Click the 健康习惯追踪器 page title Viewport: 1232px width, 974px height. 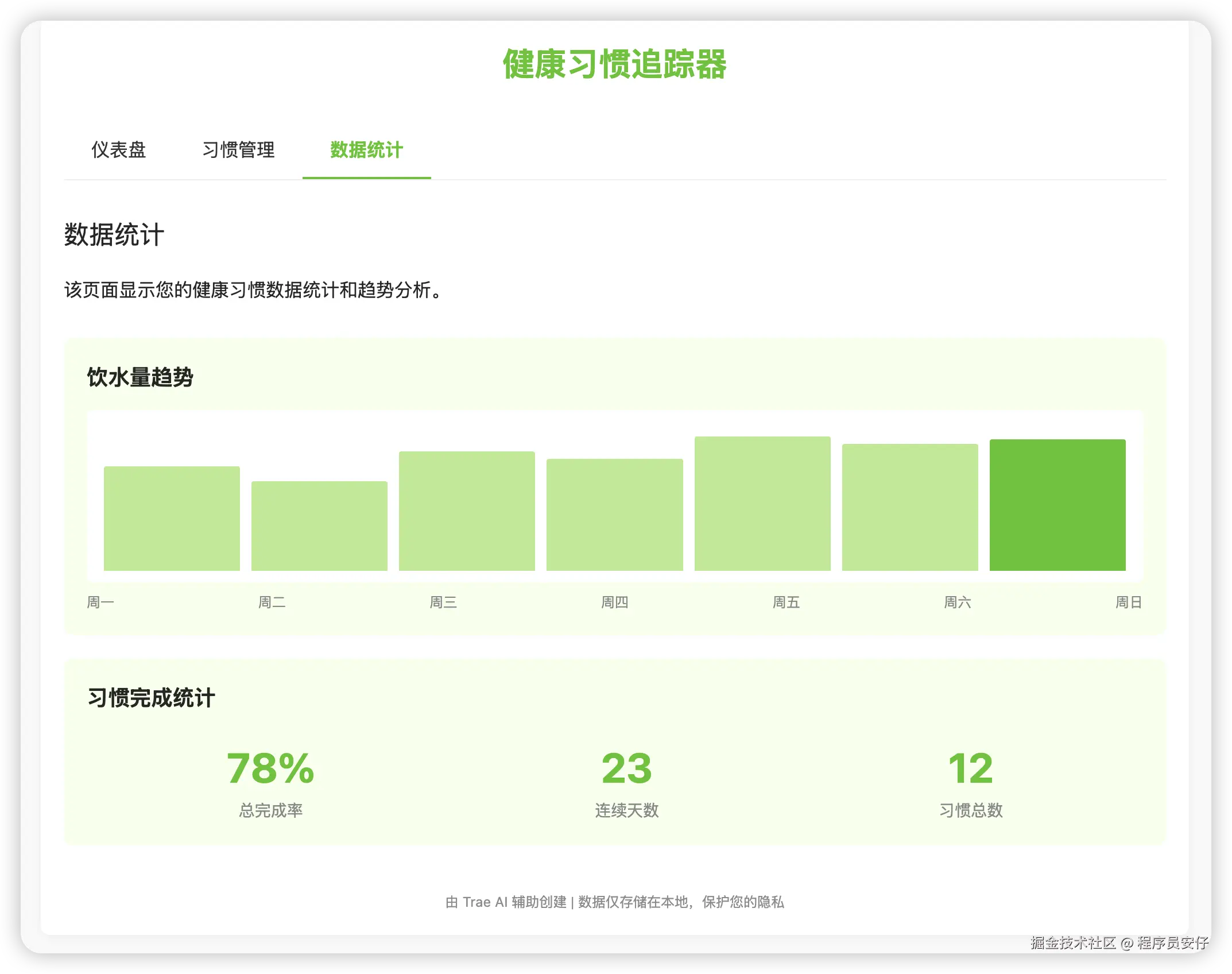point(614,64)
